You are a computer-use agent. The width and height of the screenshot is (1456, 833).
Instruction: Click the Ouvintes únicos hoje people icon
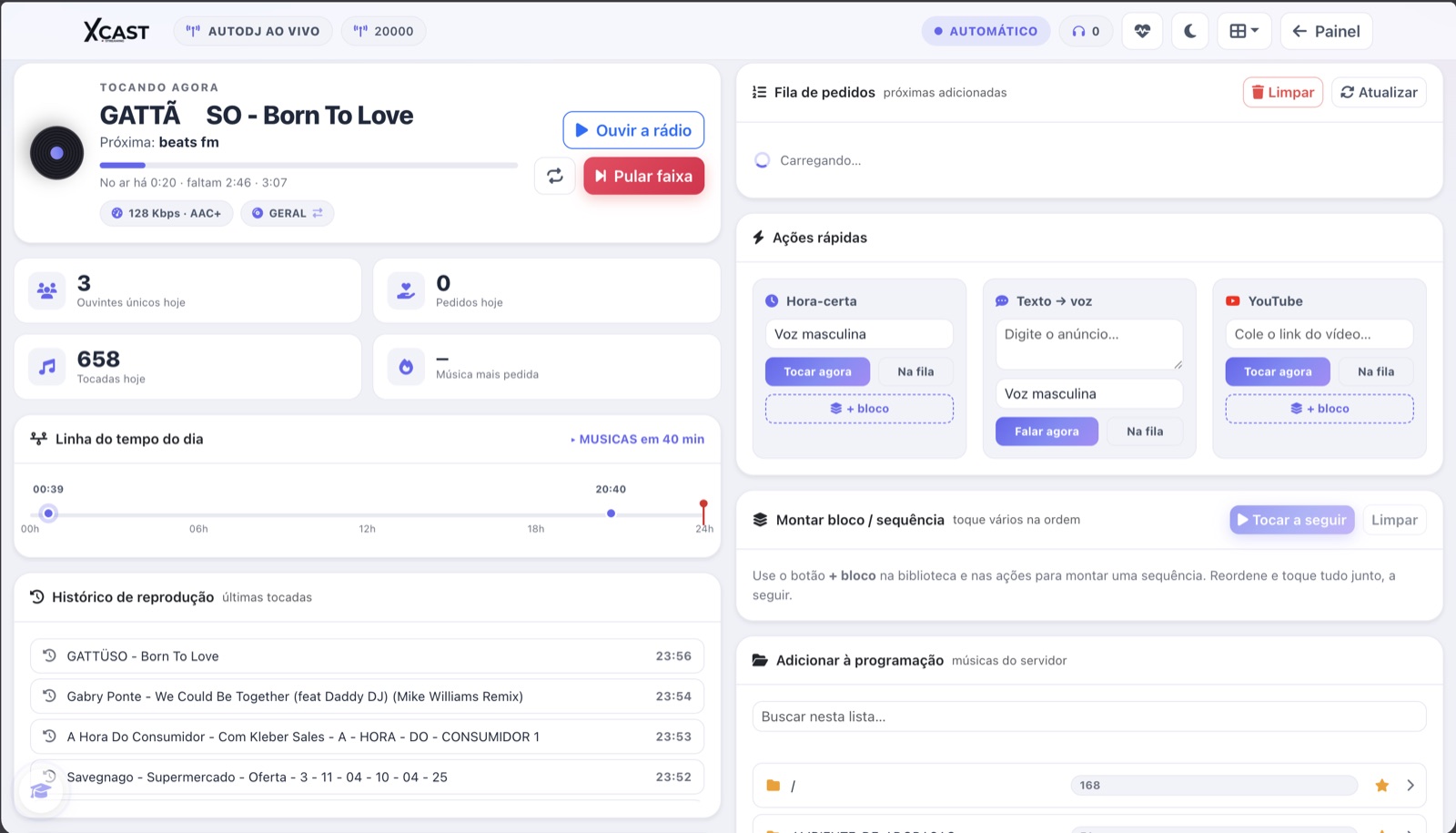click(47, 290)
